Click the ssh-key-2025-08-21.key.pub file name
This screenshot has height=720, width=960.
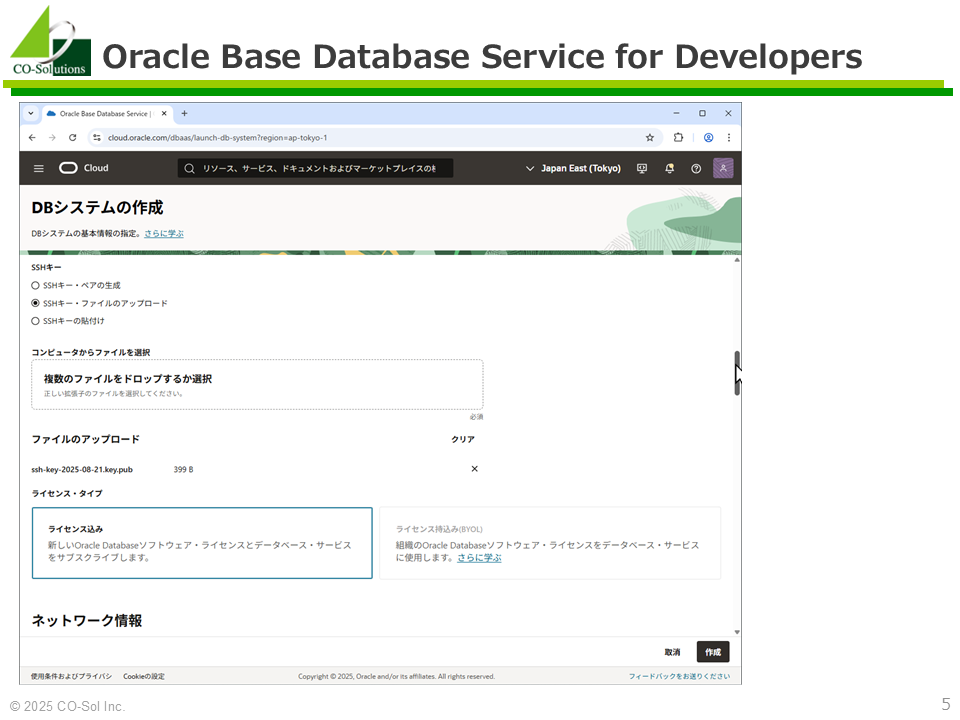82,470
